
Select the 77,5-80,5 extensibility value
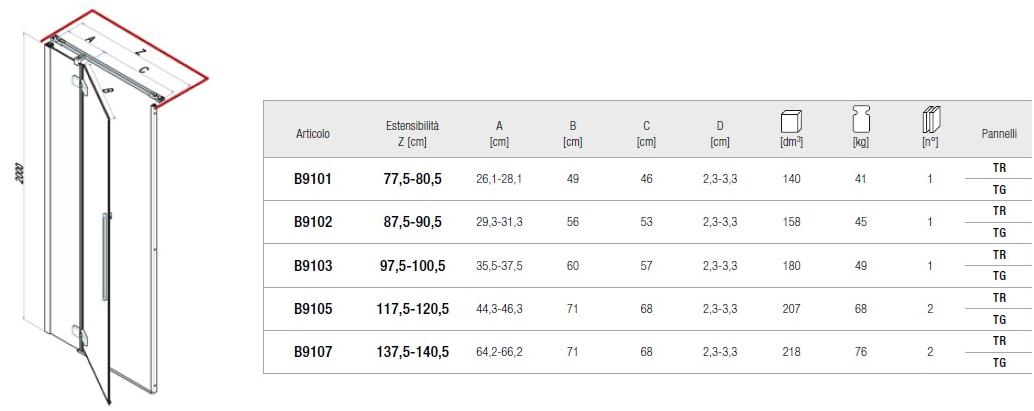click(412, 180)
